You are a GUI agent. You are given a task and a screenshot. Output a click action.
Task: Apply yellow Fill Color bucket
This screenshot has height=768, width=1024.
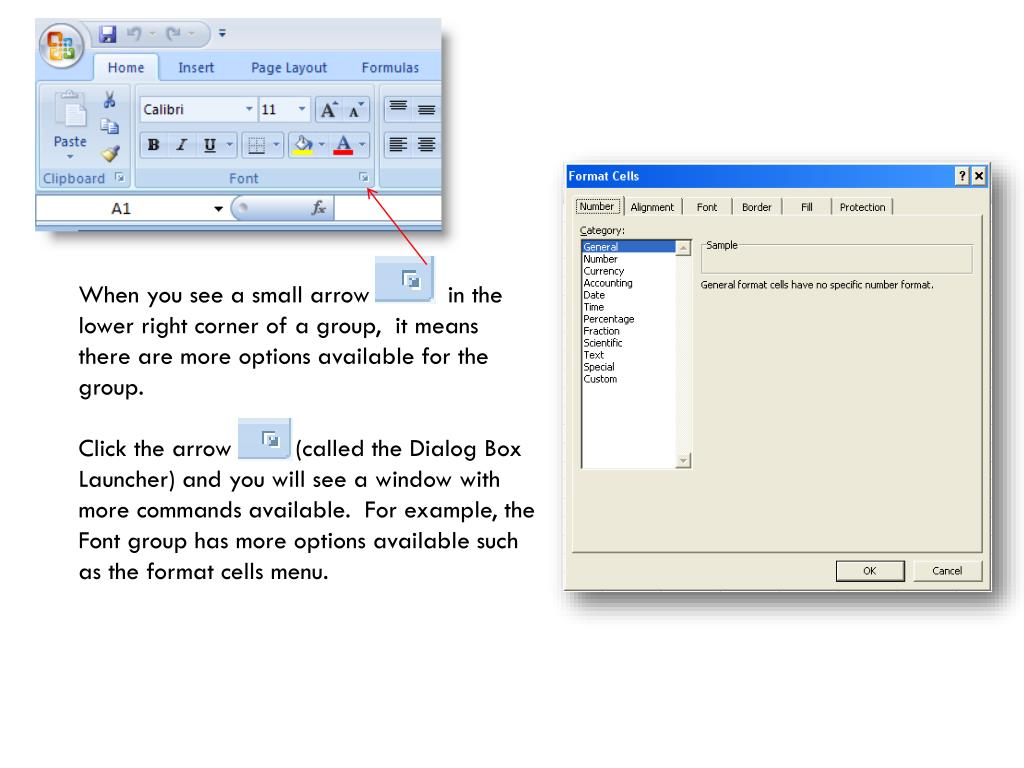(302, 145)
